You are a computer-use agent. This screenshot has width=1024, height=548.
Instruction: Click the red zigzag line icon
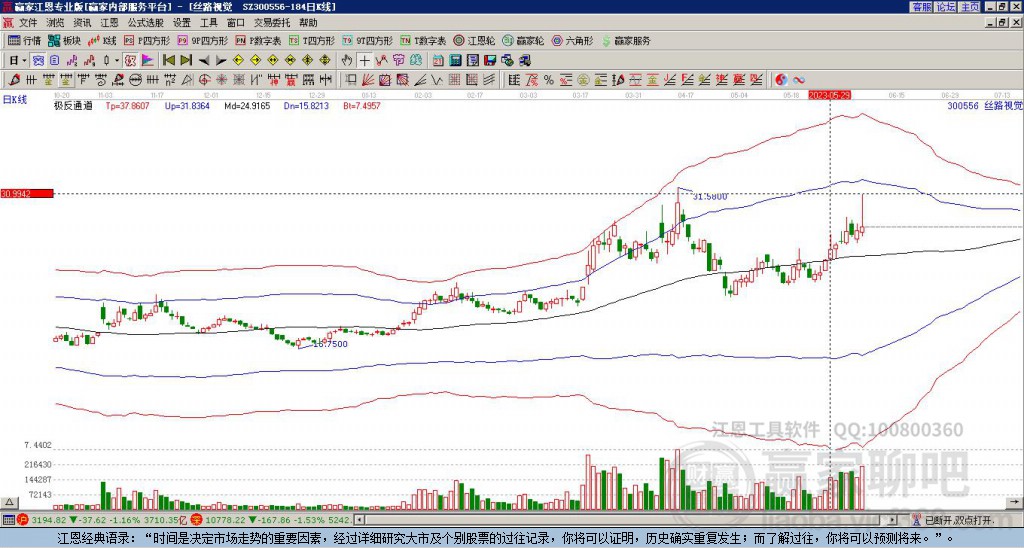[x=381, y=60]
